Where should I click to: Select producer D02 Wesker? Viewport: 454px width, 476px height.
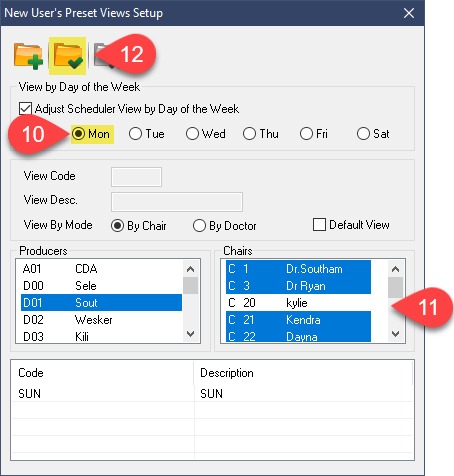coord(101,320)
